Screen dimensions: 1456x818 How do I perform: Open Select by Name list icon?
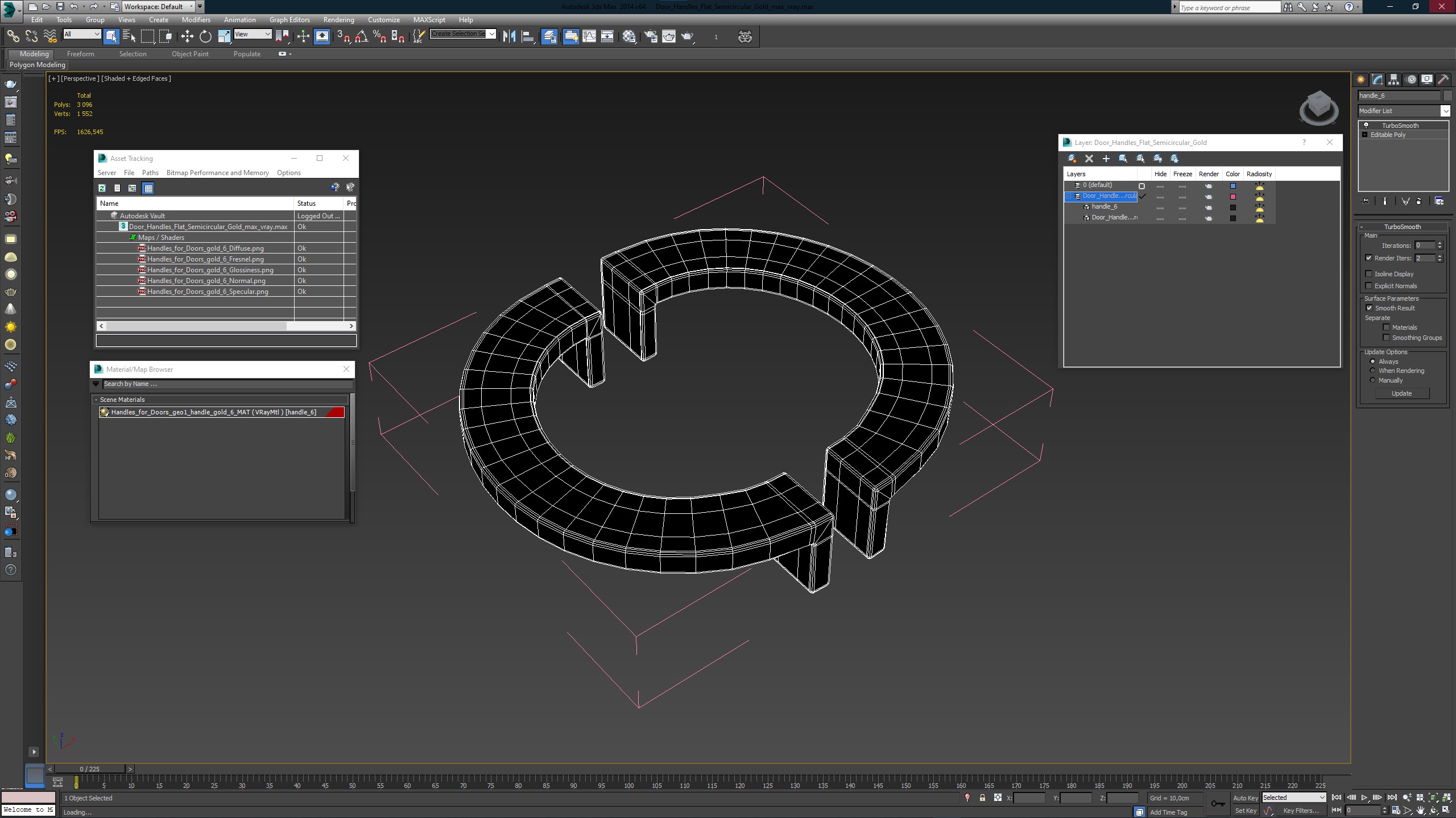tap(129, 36)
